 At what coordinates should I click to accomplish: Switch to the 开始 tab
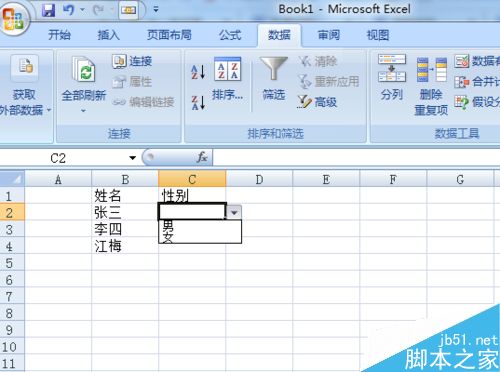(59, 35)
